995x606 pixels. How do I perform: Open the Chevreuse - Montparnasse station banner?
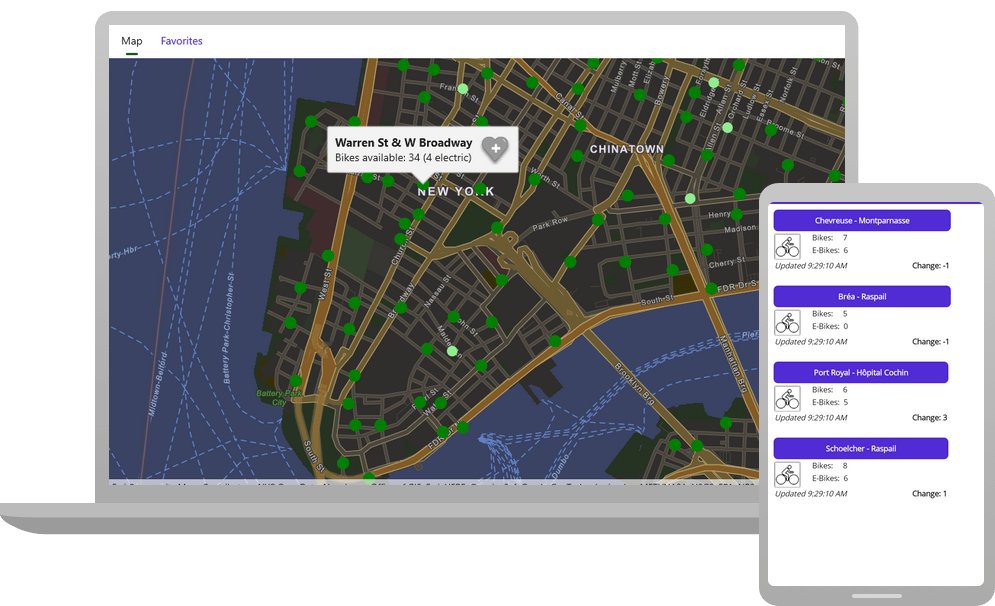click(862, 220)
